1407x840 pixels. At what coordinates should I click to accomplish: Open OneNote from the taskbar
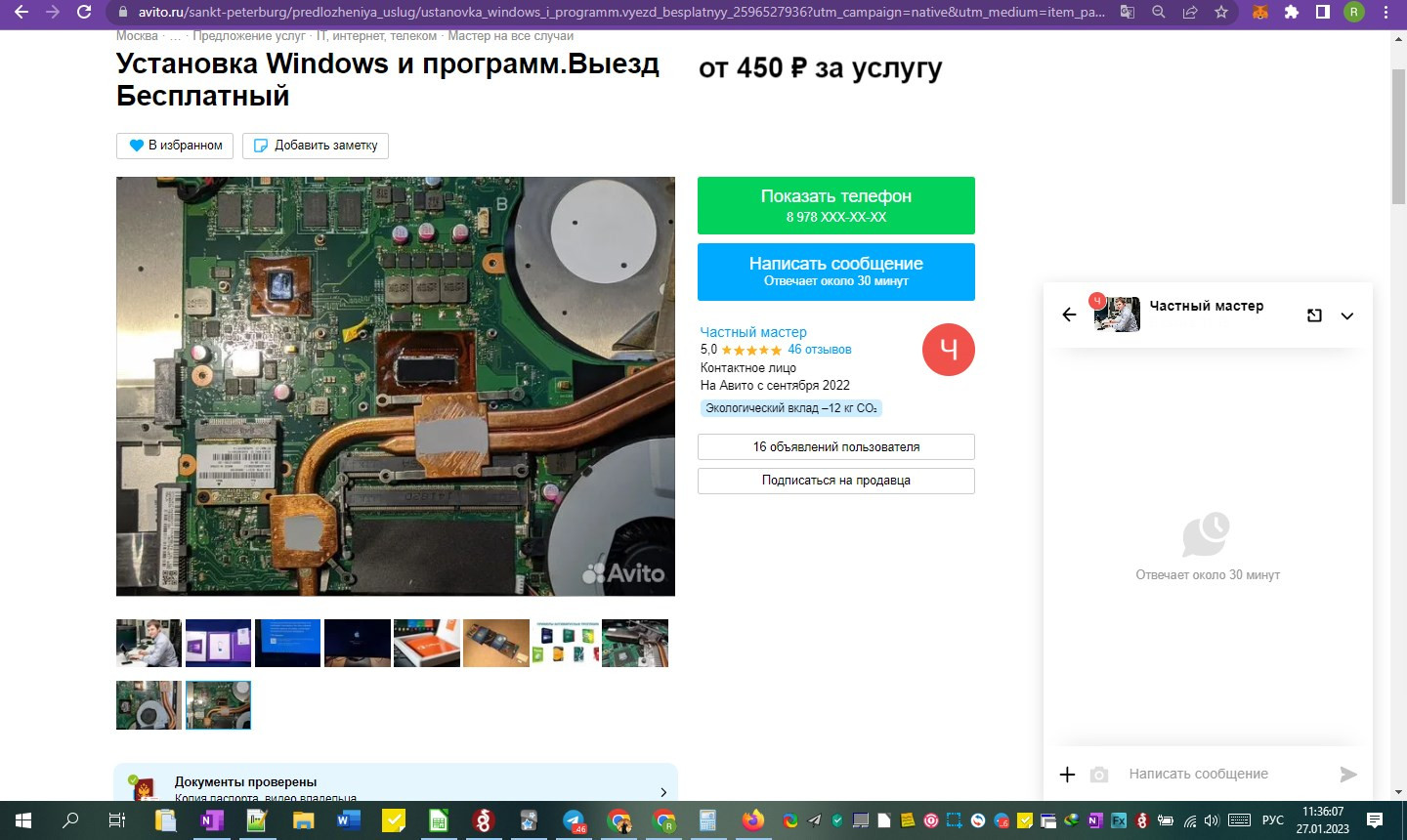point(211,820)
